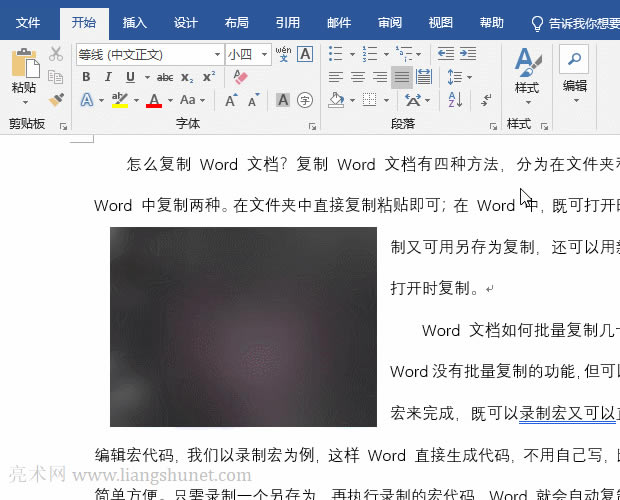Toggle strikethrough abc formatting

click(x=165, y=77)
